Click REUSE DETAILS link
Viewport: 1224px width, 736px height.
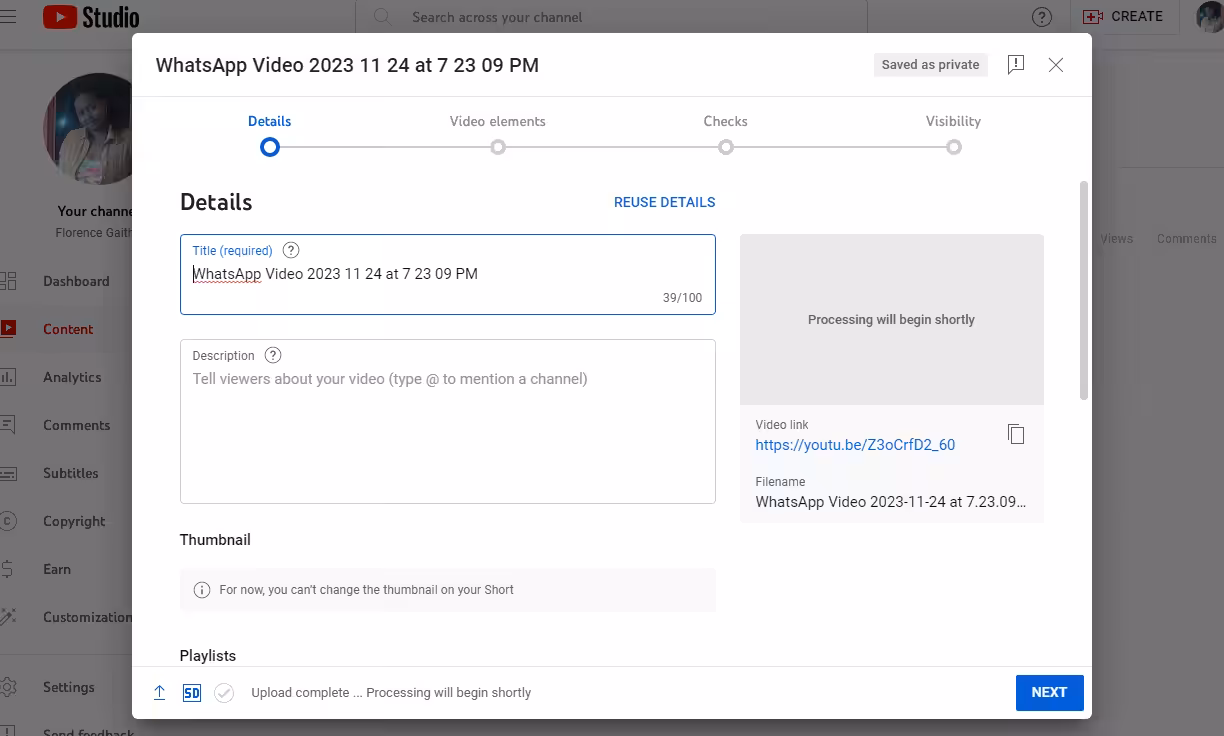(665, 202)
